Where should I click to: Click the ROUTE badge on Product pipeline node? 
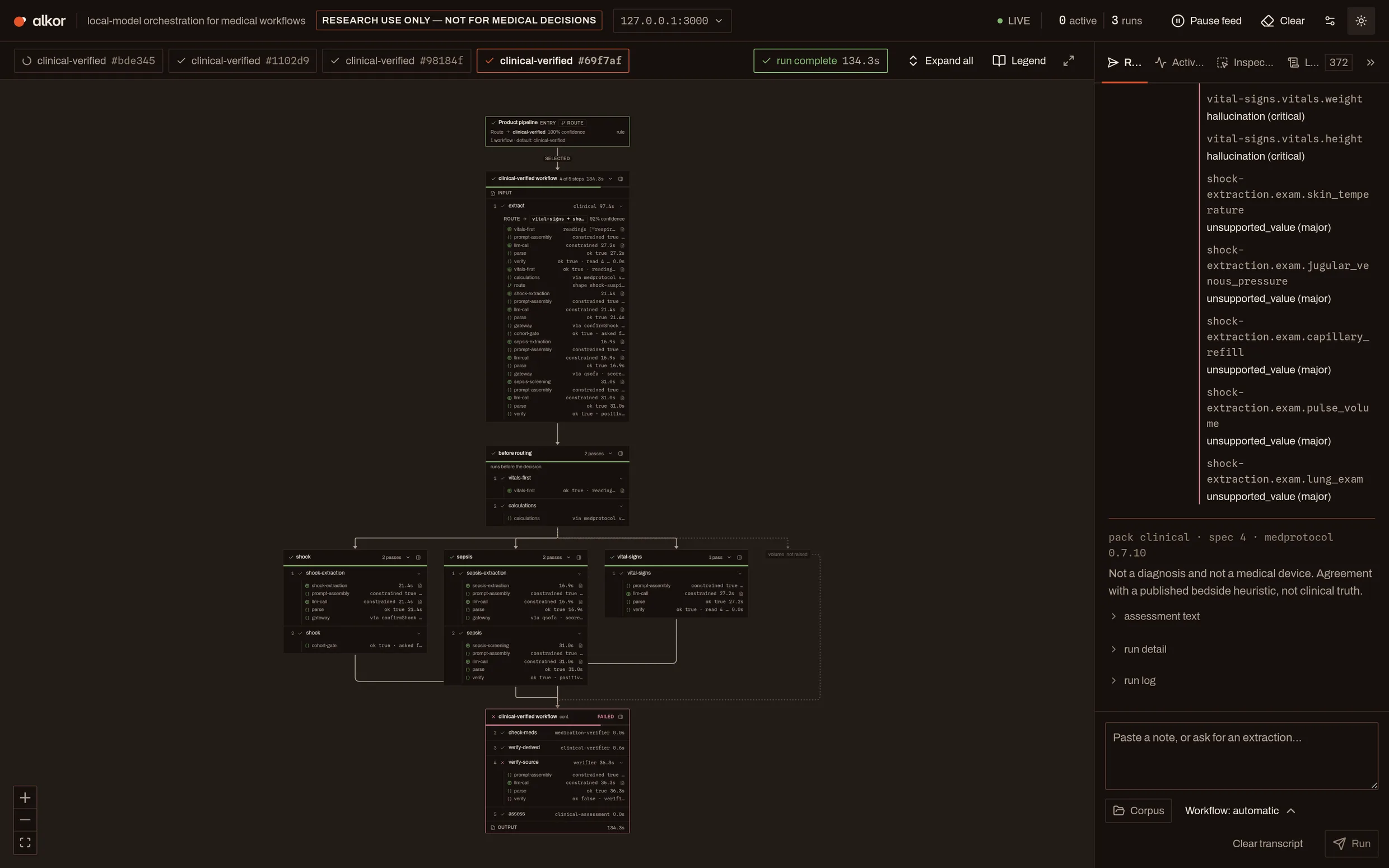(572, 123)
